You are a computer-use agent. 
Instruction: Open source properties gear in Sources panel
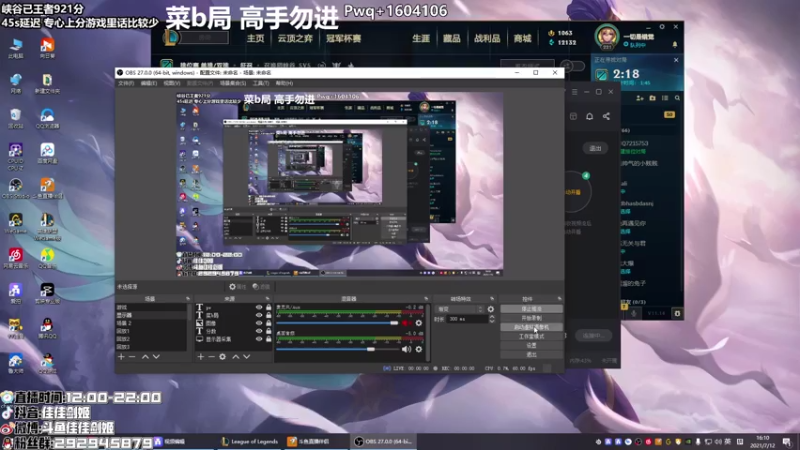[x=222, y=357]
